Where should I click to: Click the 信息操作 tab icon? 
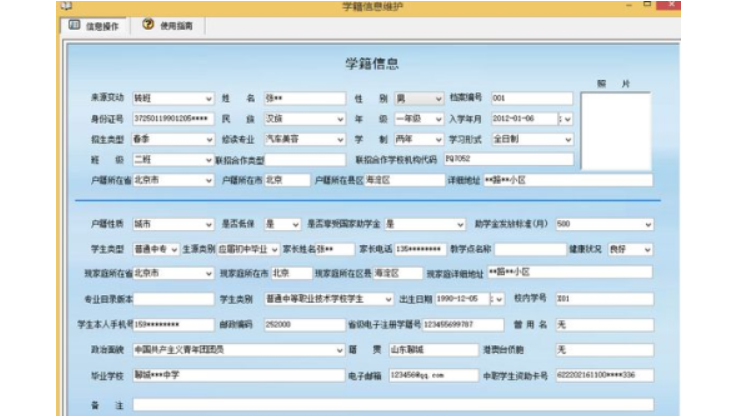click(x=74, y=25)
